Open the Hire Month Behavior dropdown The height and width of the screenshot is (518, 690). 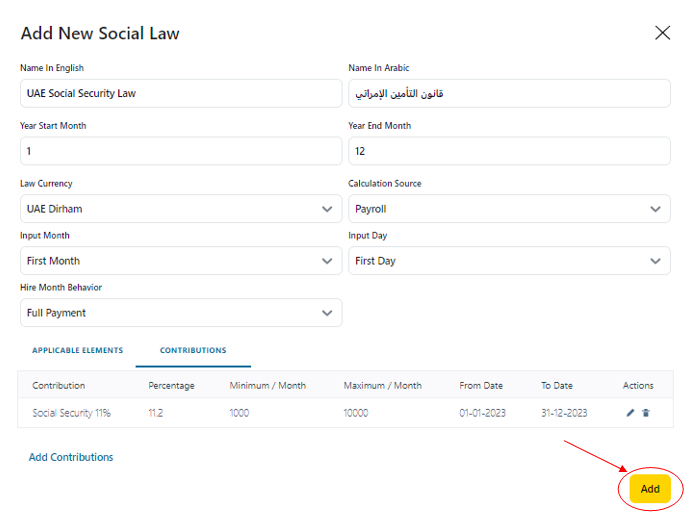coord(180,313)
